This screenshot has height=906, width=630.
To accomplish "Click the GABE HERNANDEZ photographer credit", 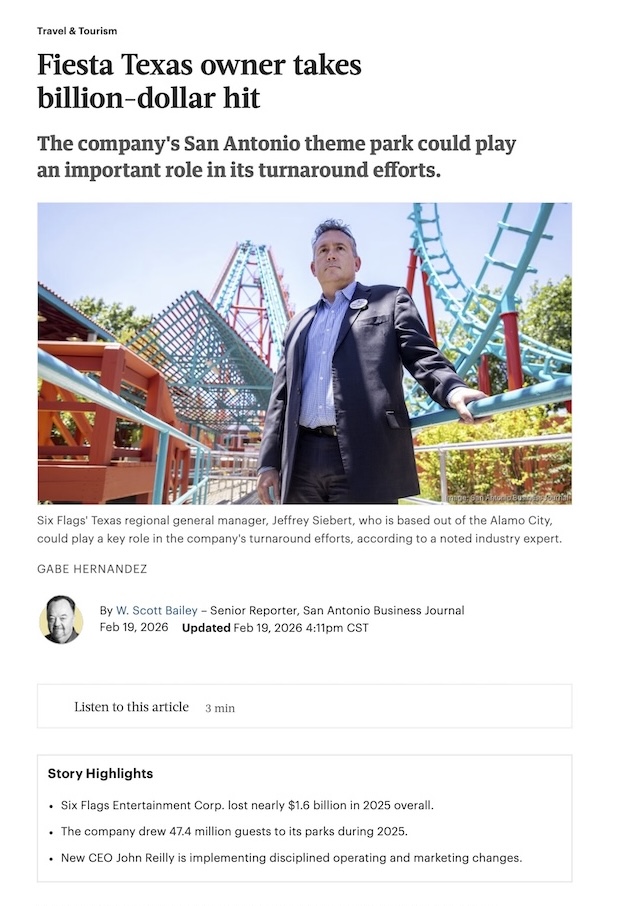I will [92, 569].
